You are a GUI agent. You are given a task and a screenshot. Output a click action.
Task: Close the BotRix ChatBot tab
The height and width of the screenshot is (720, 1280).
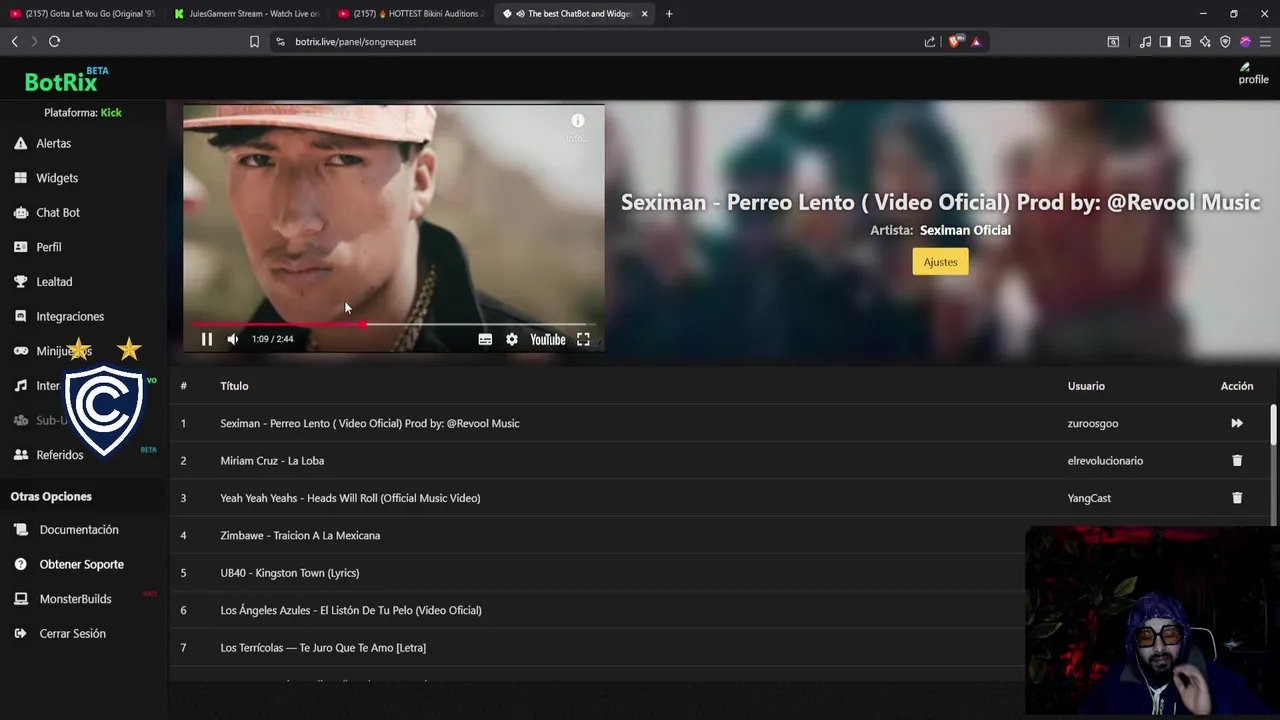tap(644, 14)
